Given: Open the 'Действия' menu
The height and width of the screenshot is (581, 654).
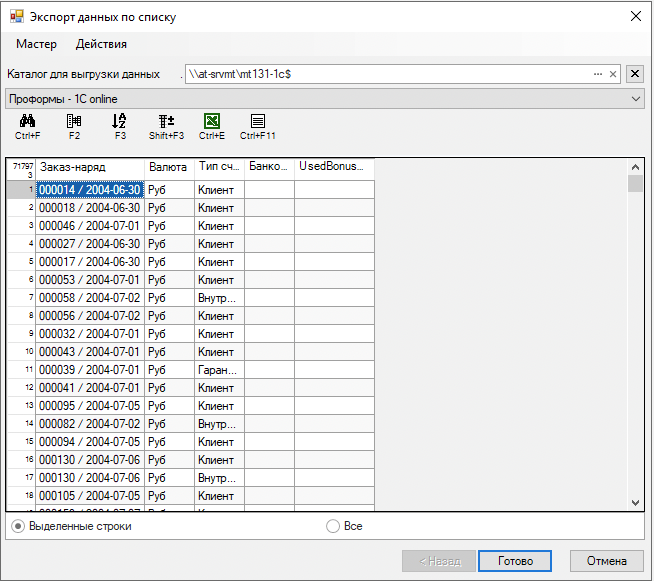Looking at the screenshot, I should (101, 44).
